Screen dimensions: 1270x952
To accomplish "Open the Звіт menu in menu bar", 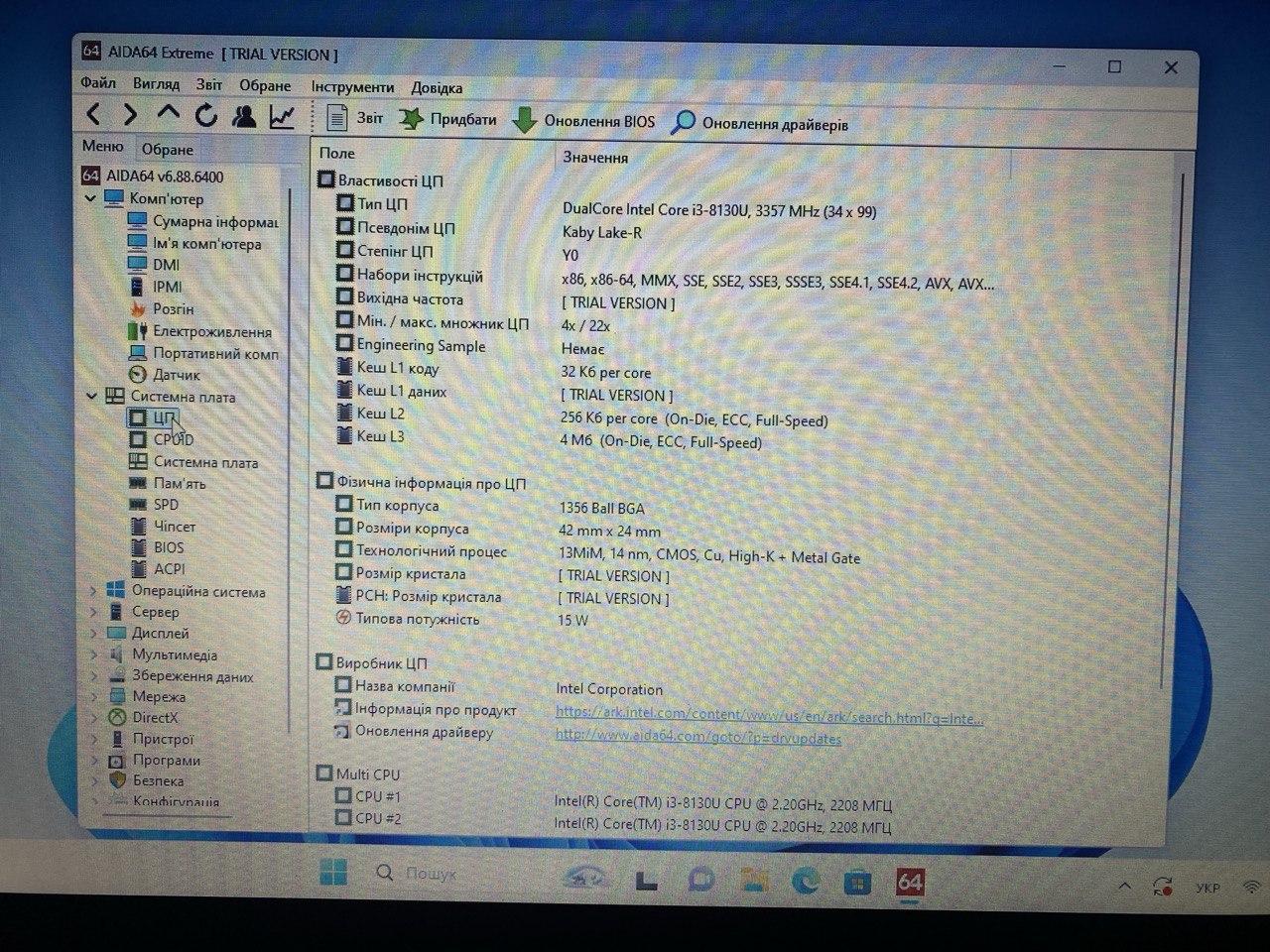I will [209, 85].
